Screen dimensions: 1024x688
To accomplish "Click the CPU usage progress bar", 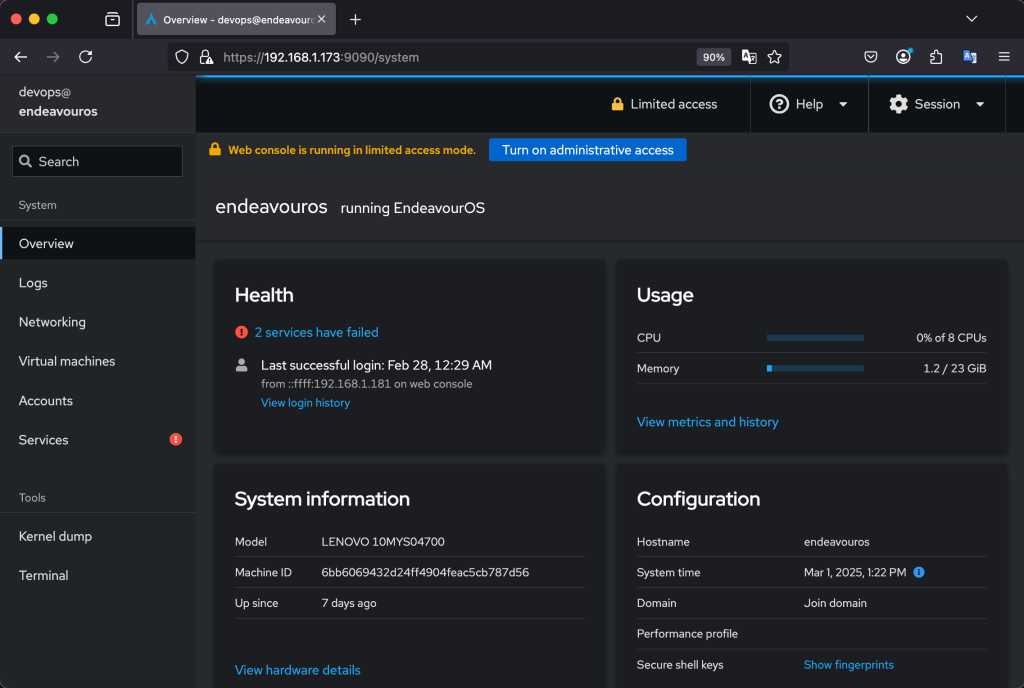I will [x=815, y=337].
